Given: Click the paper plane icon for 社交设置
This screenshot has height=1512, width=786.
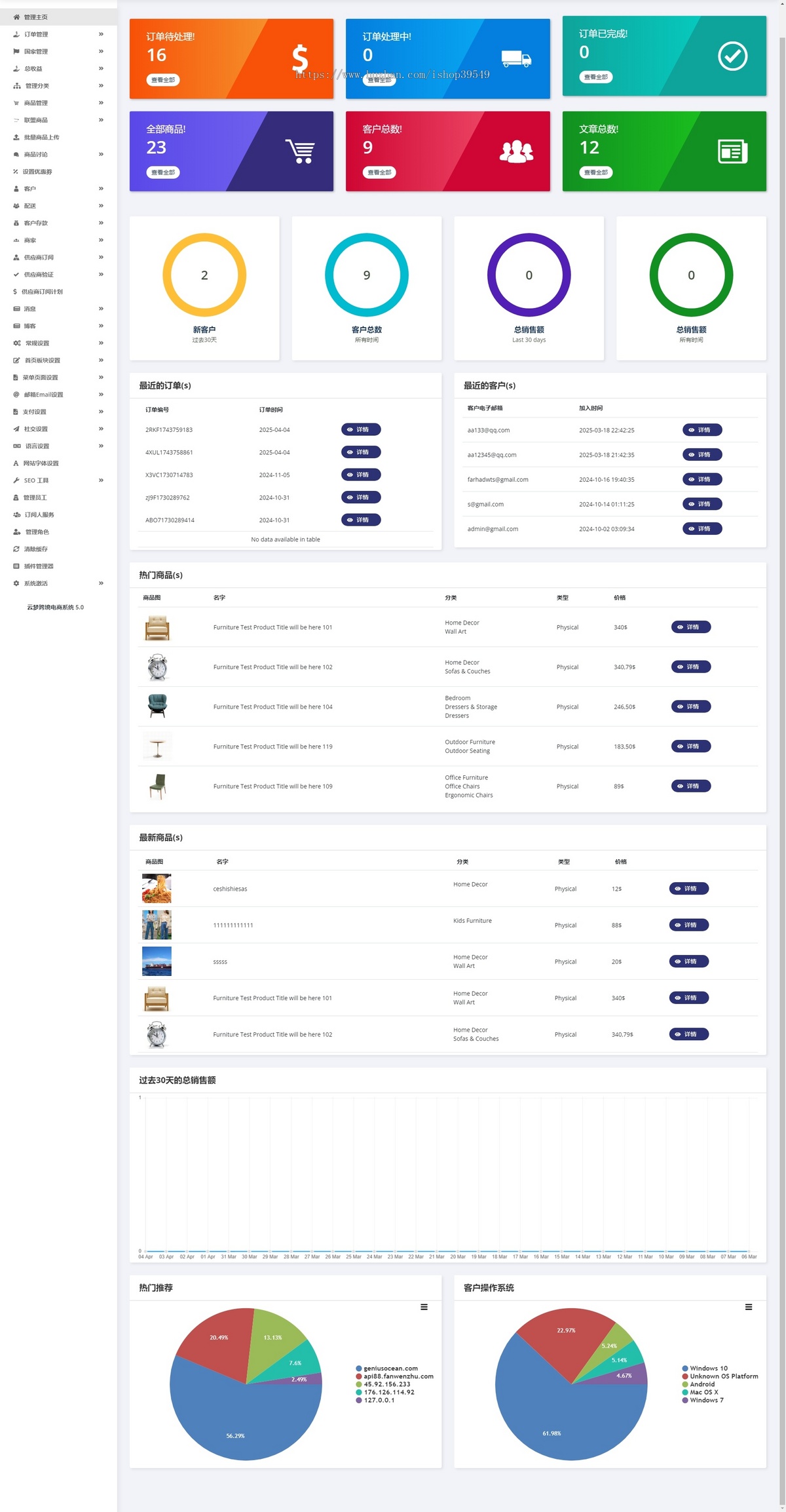Looking at the screenshot, I should pyautogui.click(x=16, y=429).
